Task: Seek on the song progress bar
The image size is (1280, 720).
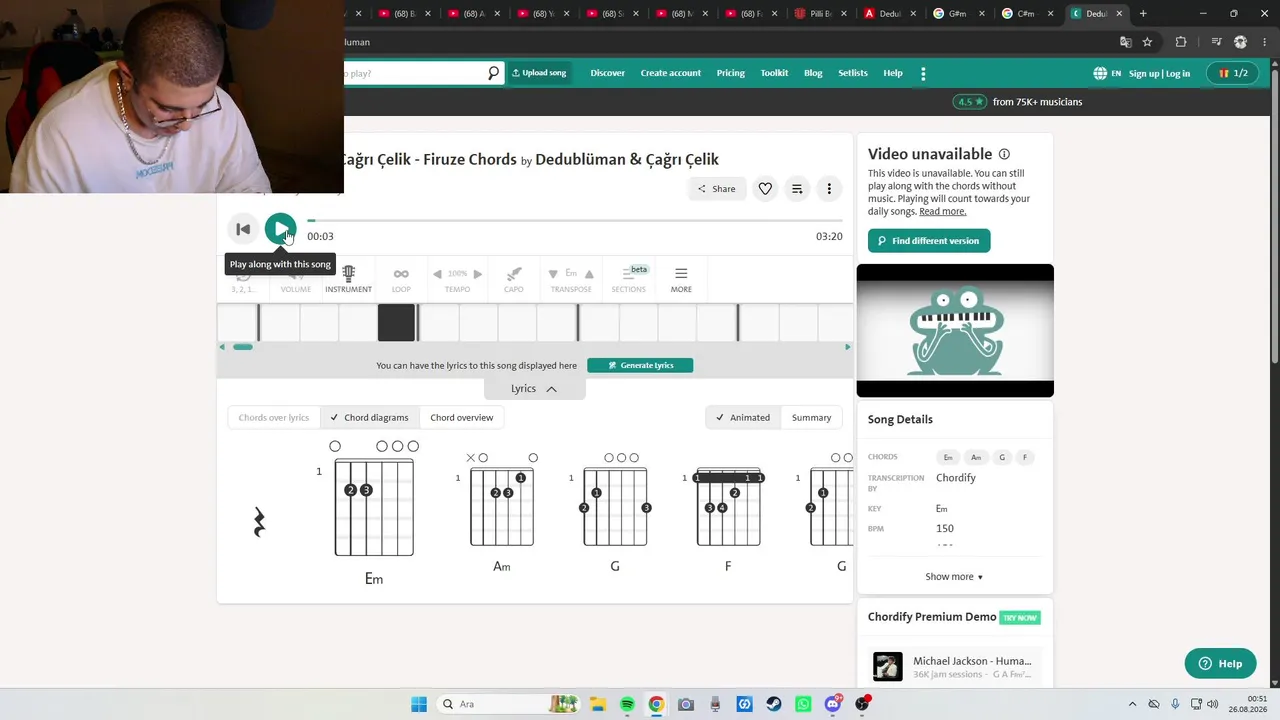Action: [575, 220]
